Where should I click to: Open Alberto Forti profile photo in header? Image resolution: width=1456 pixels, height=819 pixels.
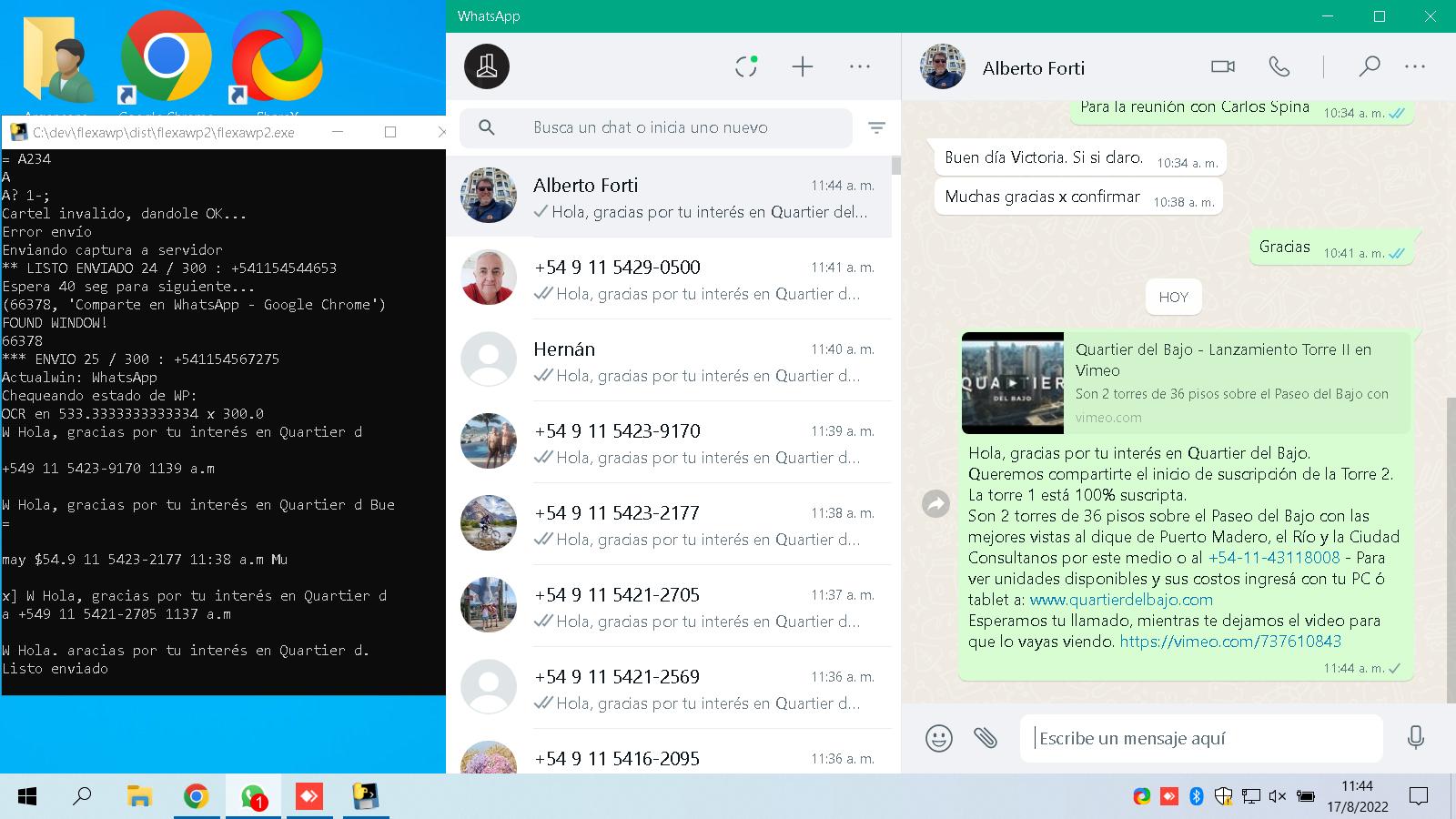[x=942, y=66]
